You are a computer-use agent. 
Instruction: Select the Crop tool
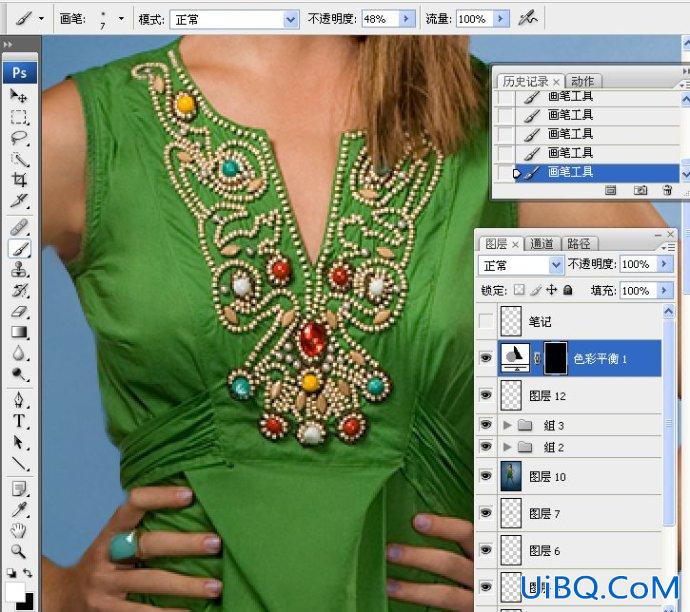tap(18, 180)
